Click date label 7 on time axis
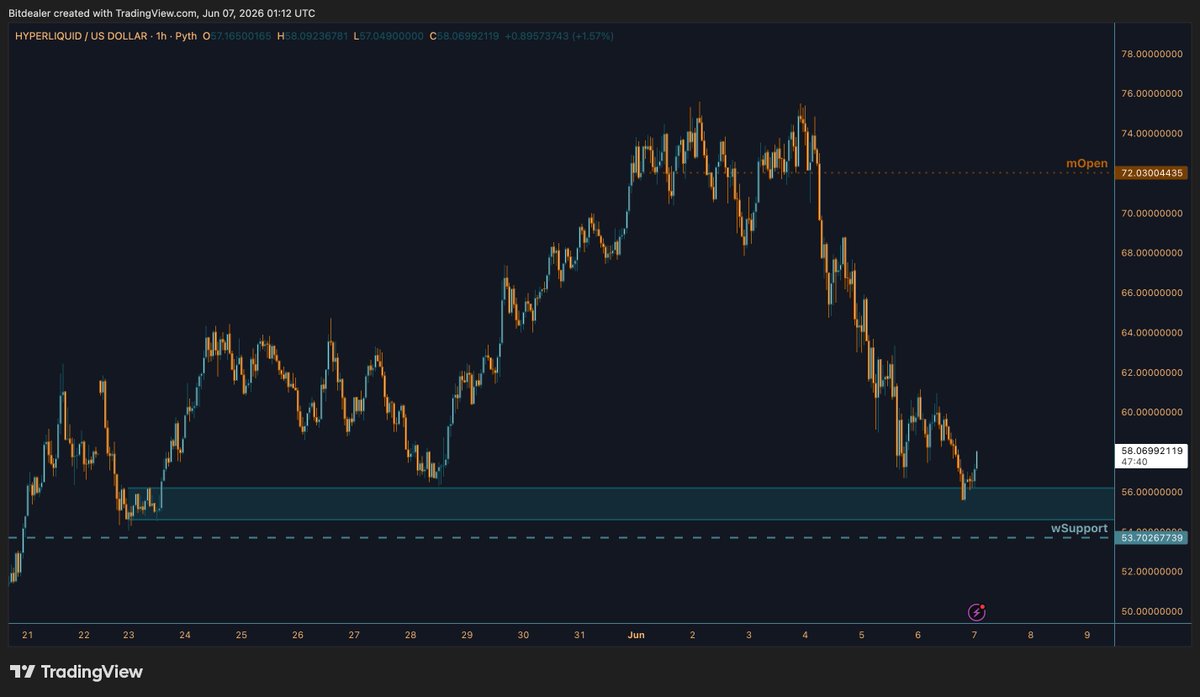Viewport: 1200px width, 697px height. point(974,635)
